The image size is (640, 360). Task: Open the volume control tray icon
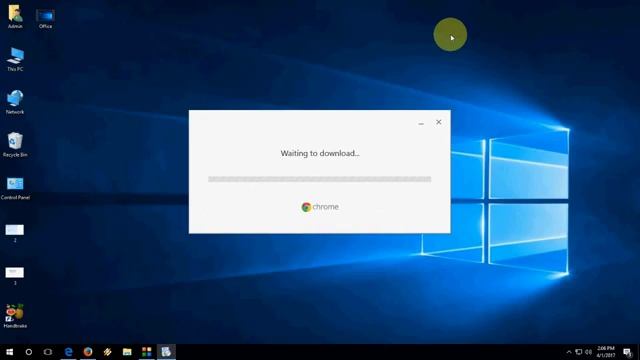589,352
